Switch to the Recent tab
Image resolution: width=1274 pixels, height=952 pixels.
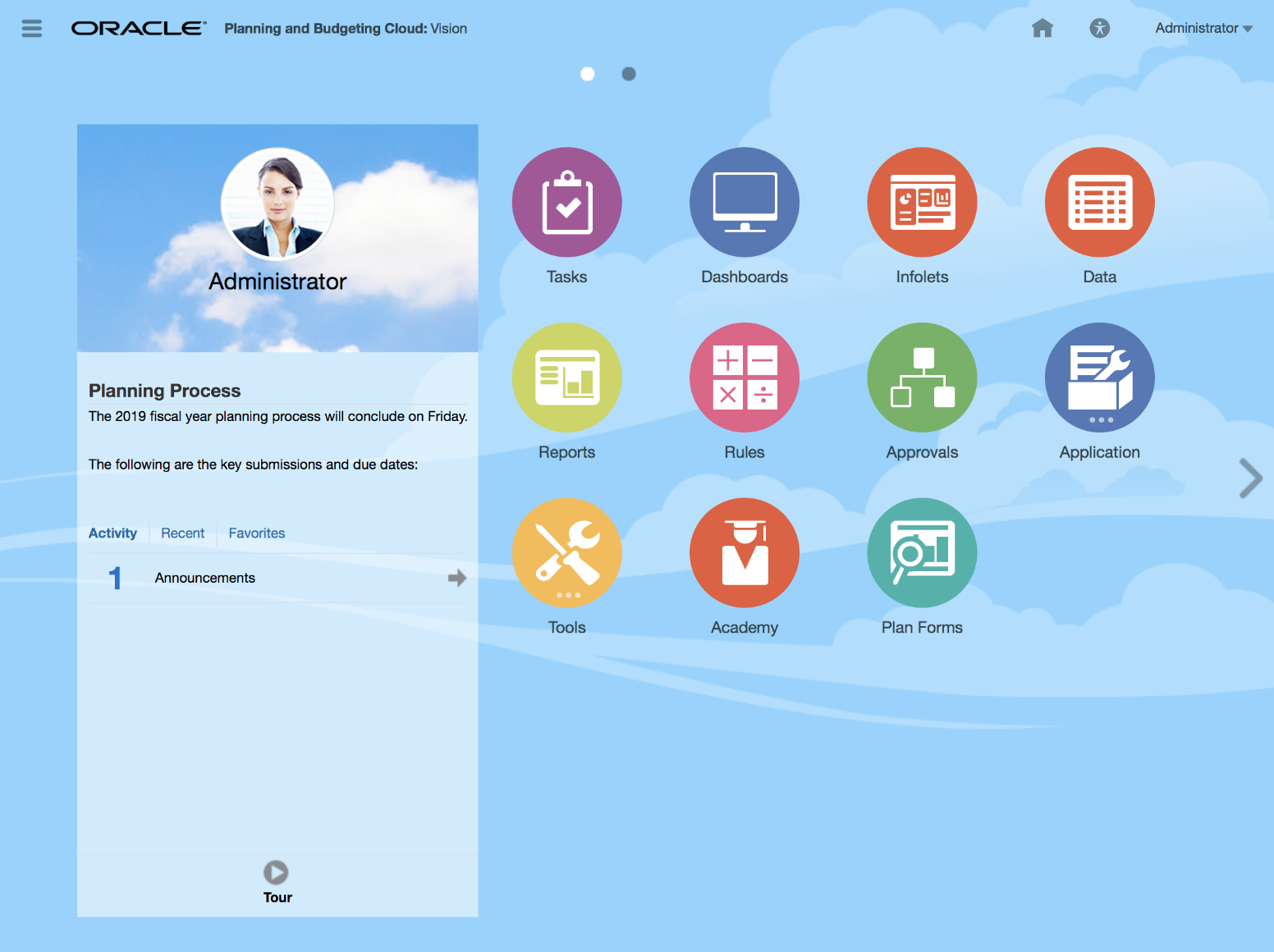point(183,533)
